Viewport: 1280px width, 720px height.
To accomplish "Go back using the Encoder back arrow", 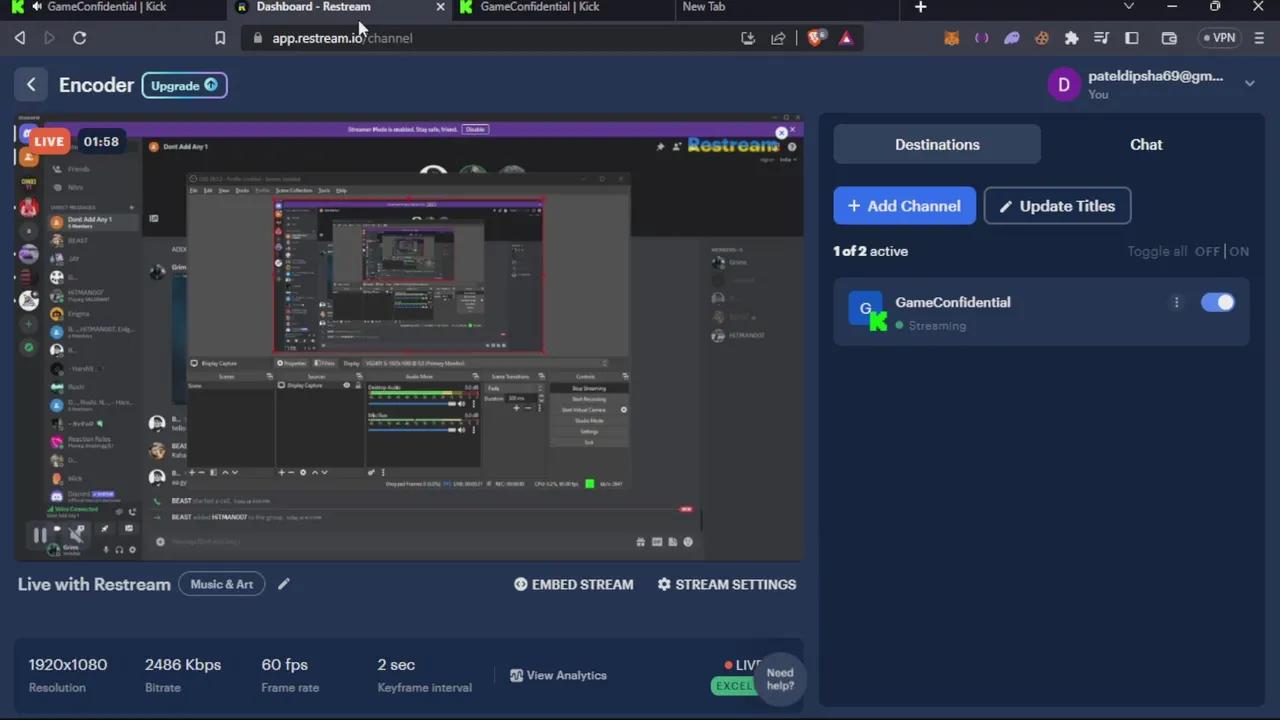I will tap(31, 85).
